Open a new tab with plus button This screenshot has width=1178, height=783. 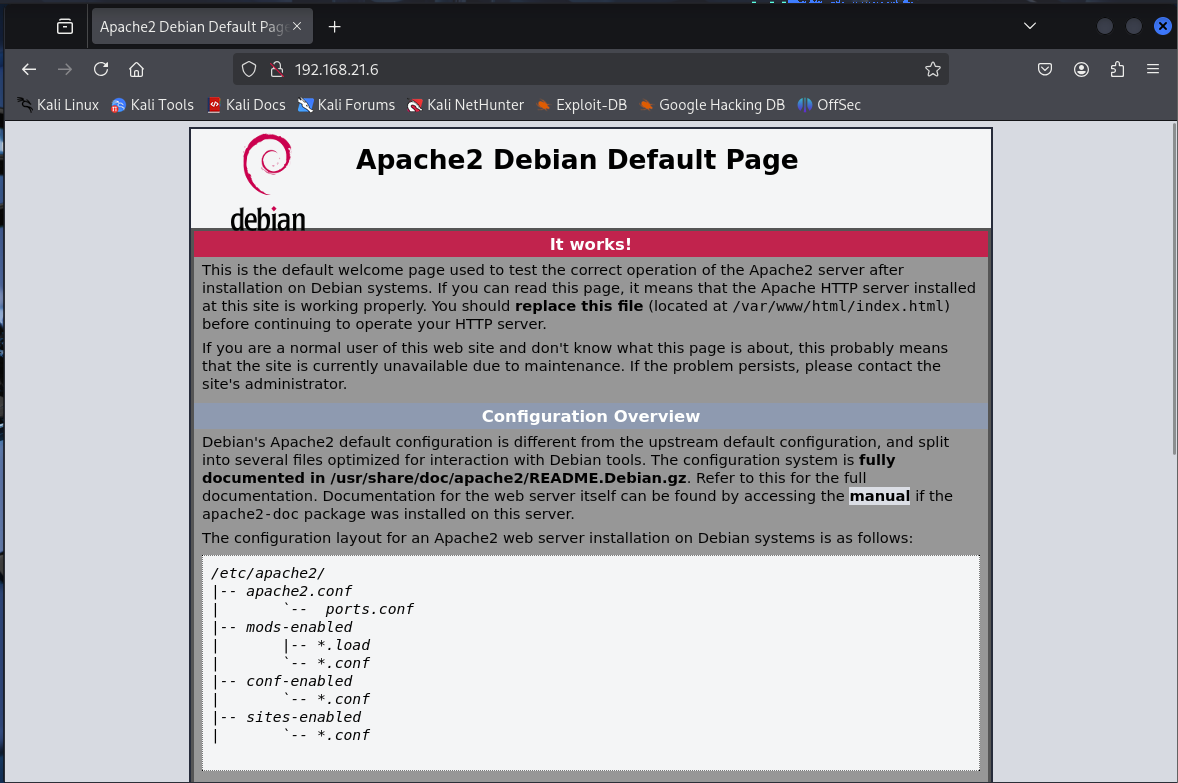click(334, 27)
